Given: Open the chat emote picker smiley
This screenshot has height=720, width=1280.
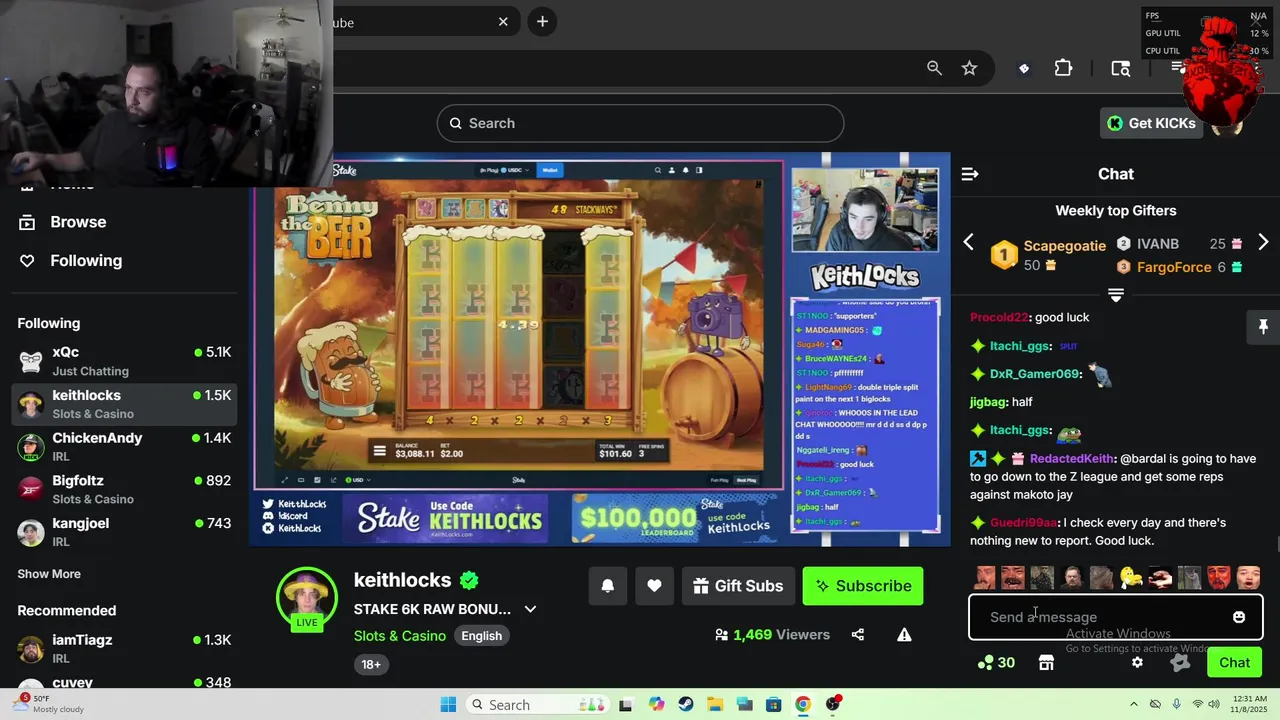Looking at the screenshot, I should tap(1239, 617).
